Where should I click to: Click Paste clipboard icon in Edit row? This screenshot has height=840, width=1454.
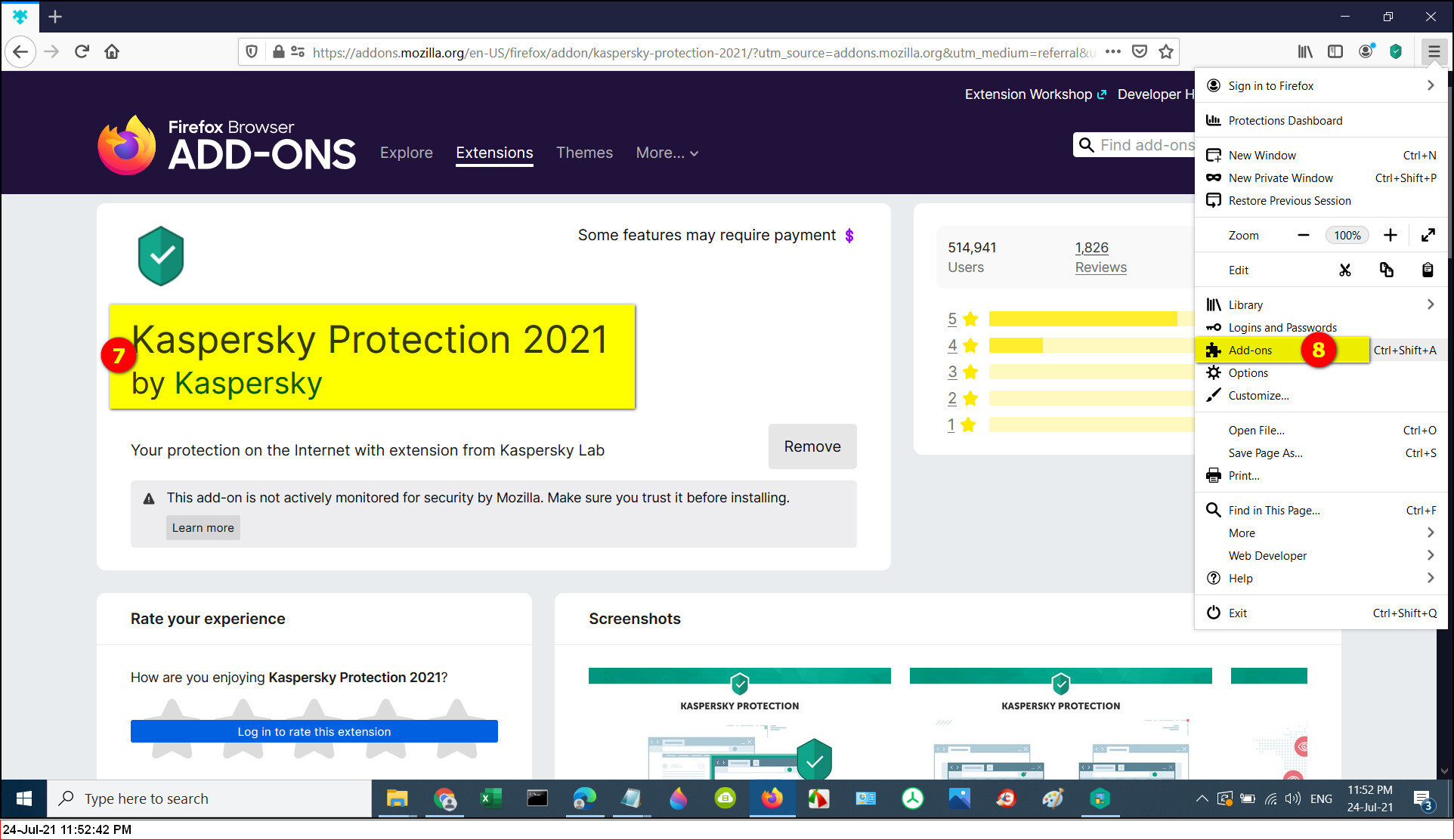click(x=1427, y=270)
